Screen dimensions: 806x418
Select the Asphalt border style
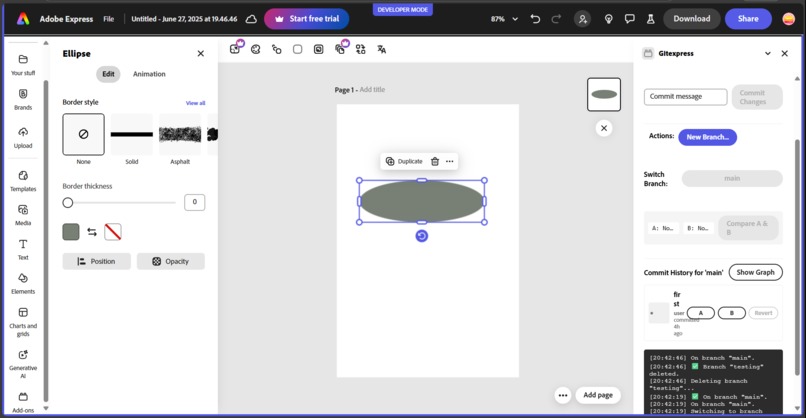click(180, 134)
